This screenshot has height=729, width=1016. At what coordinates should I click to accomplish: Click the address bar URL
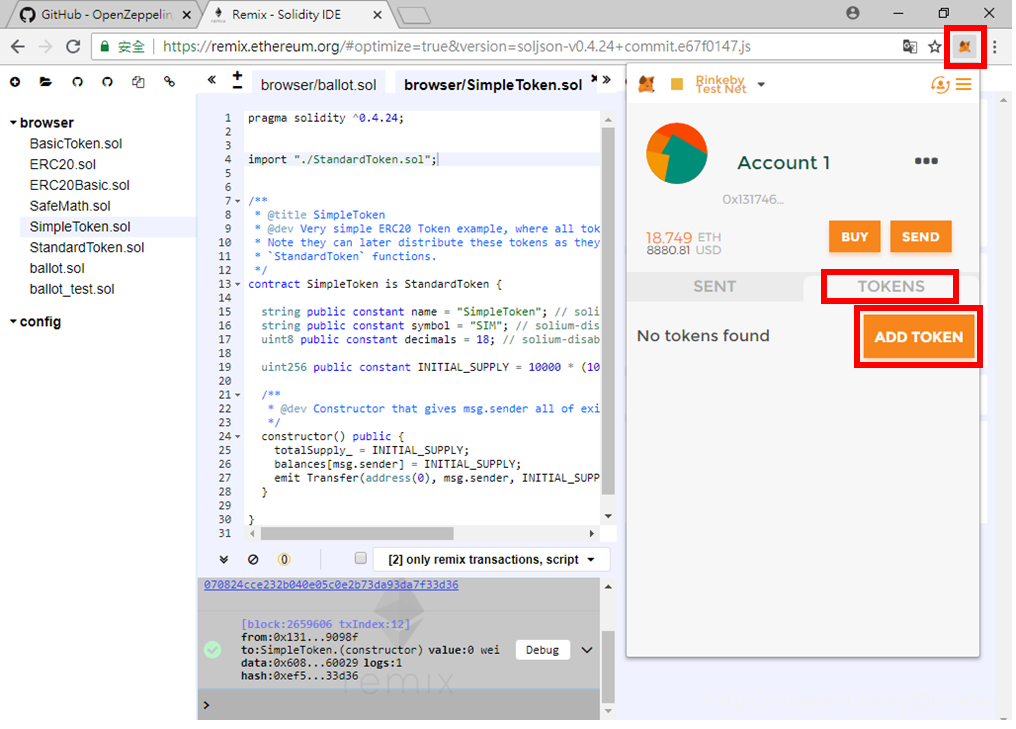pyautogui.click(x=457, y=47)
